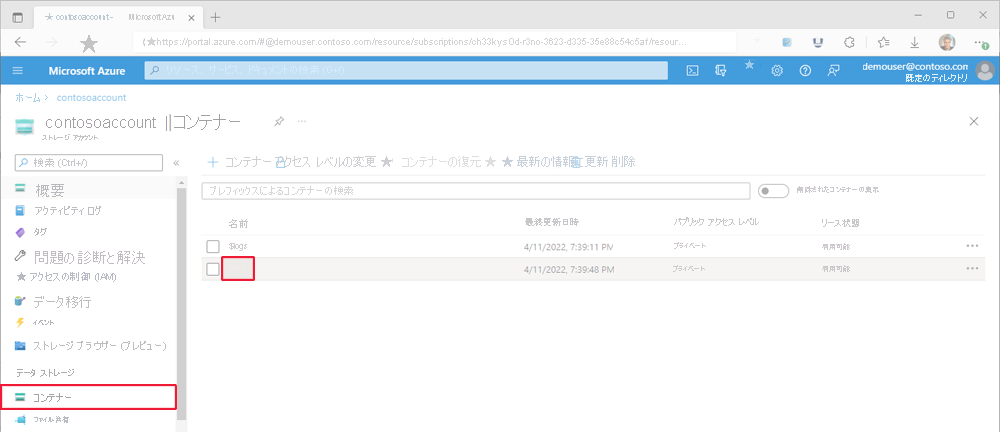
Task: Open a new browser tab with plus
Action: tap(216, 17)
